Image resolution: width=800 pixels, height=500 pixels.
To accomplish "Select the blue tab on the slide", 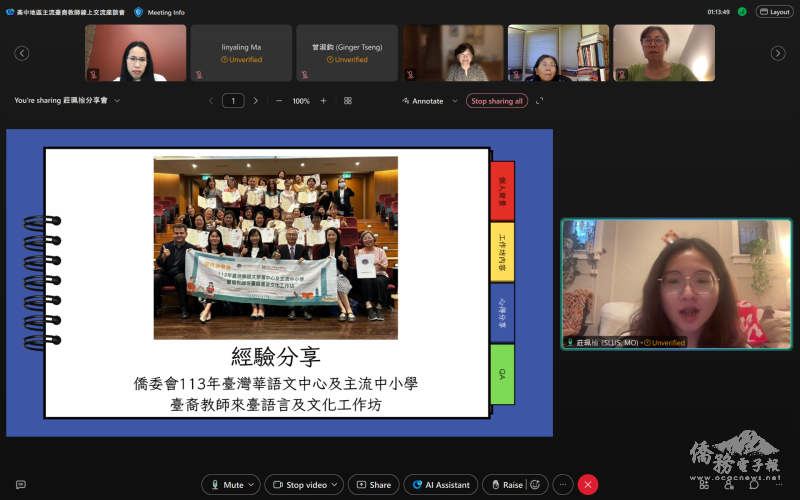I will (503, 313).
